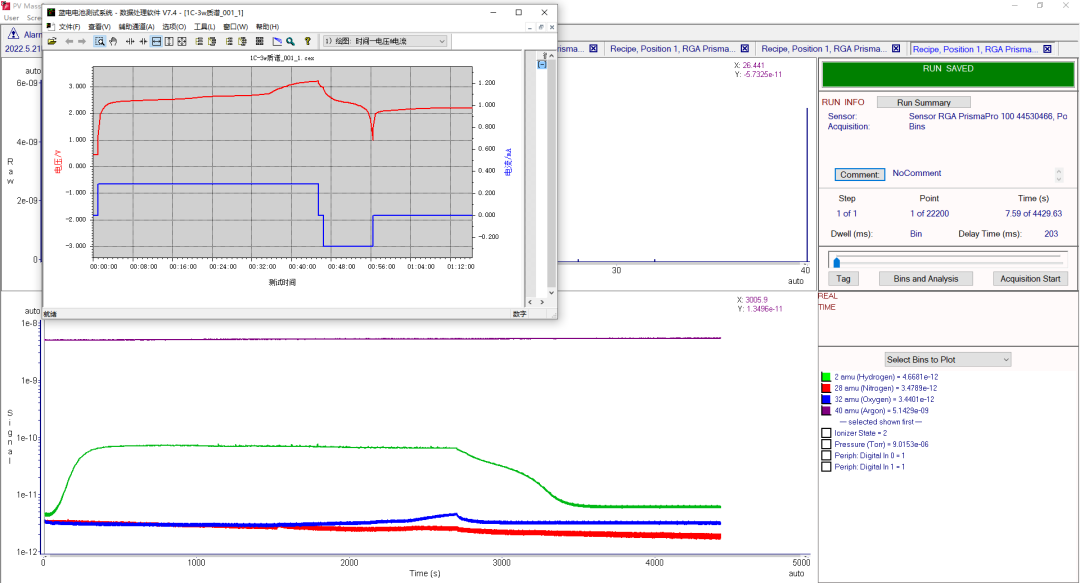The image size is (1080, 583).
Task: Click the Comment button
Action: click(860, 174)
